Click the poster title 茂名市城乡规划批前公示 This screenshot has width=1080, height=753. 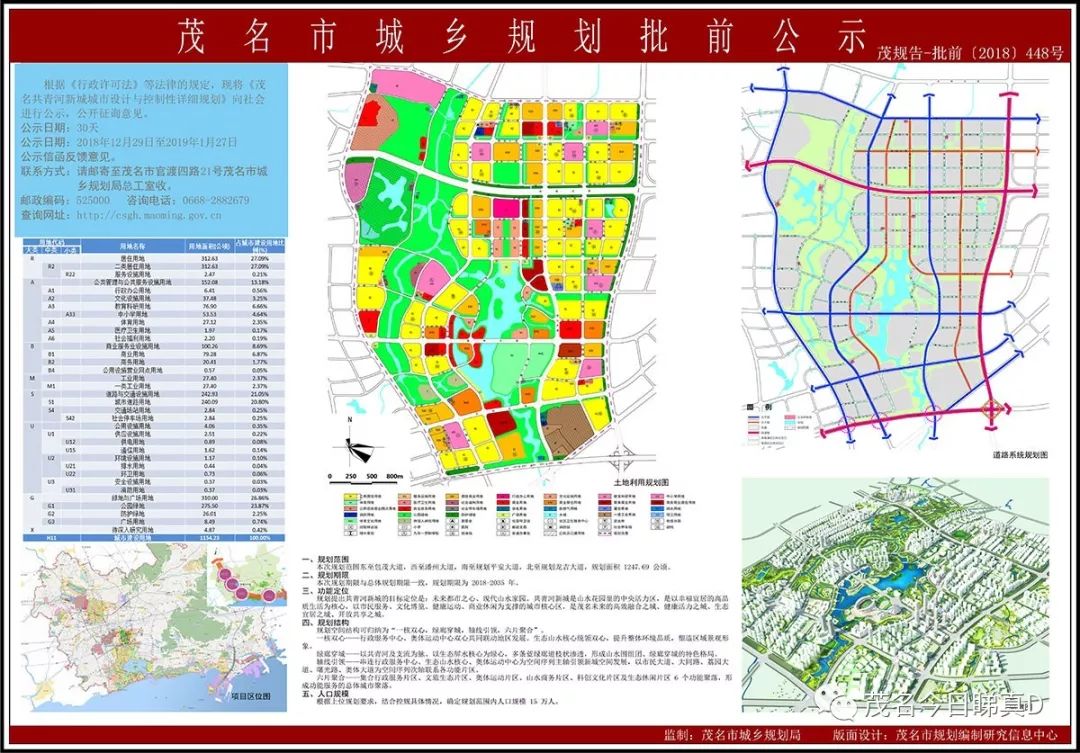point(521,37)
